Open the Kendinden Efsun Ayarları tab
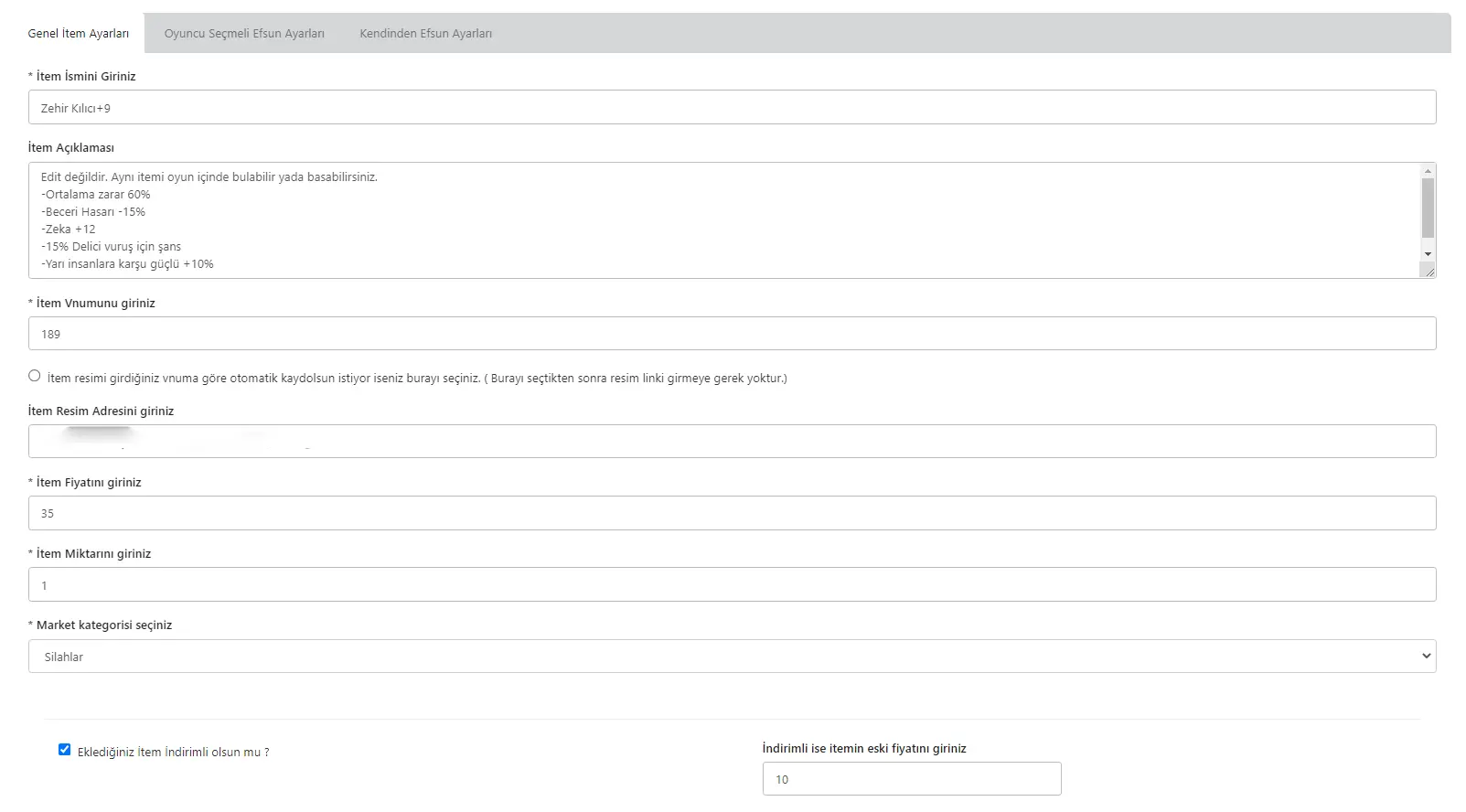 pyautogui.click(x=425, y=34)
